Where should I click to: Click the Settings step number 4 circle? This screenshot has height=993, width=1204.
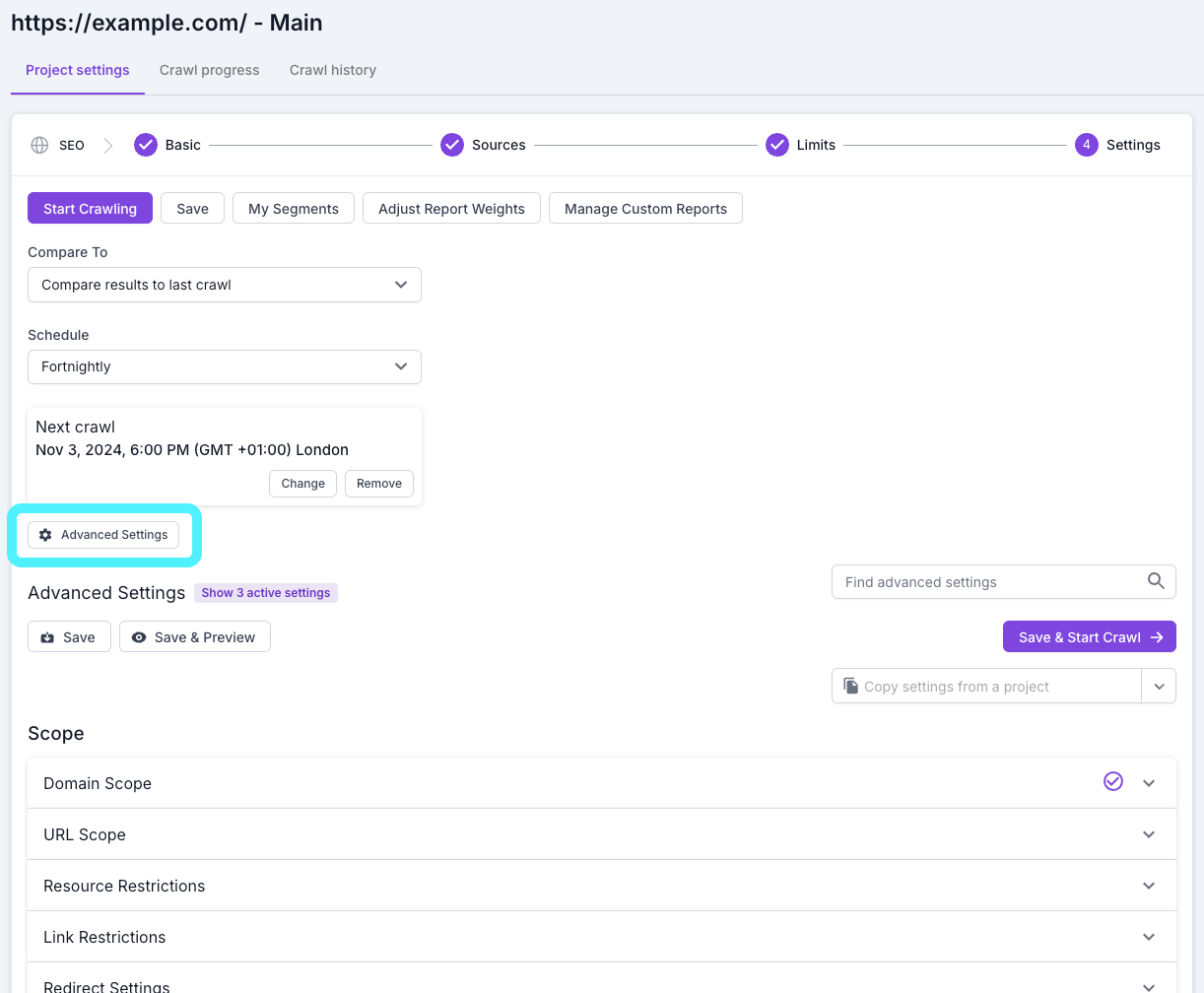pyautogui.click(x=1087, y=145)
